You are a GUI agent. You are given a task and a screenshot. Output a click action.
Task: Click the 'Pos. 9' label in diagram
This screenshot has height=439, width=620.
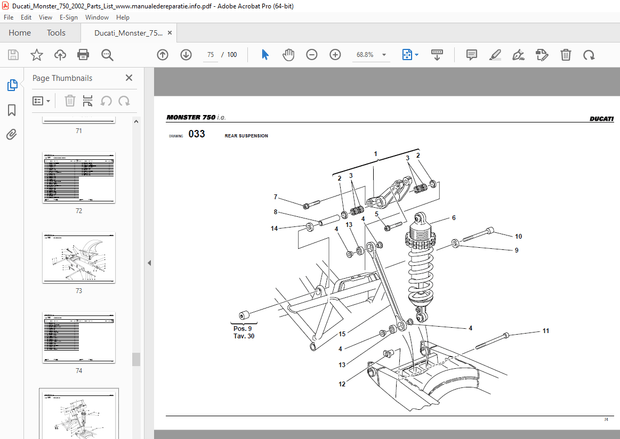coord(242,329)
